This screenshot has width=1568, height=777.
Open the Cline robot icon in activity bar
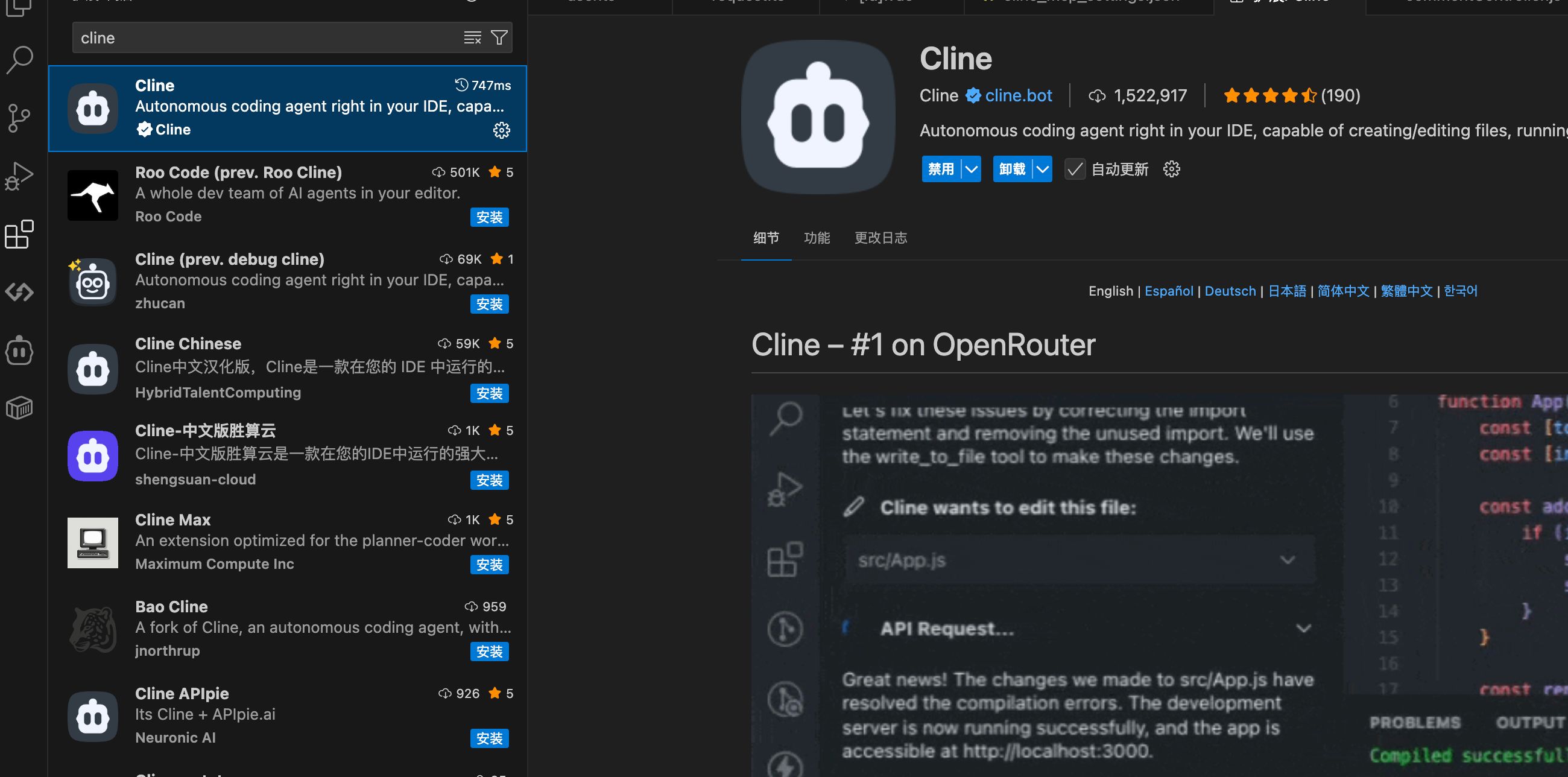19,350
